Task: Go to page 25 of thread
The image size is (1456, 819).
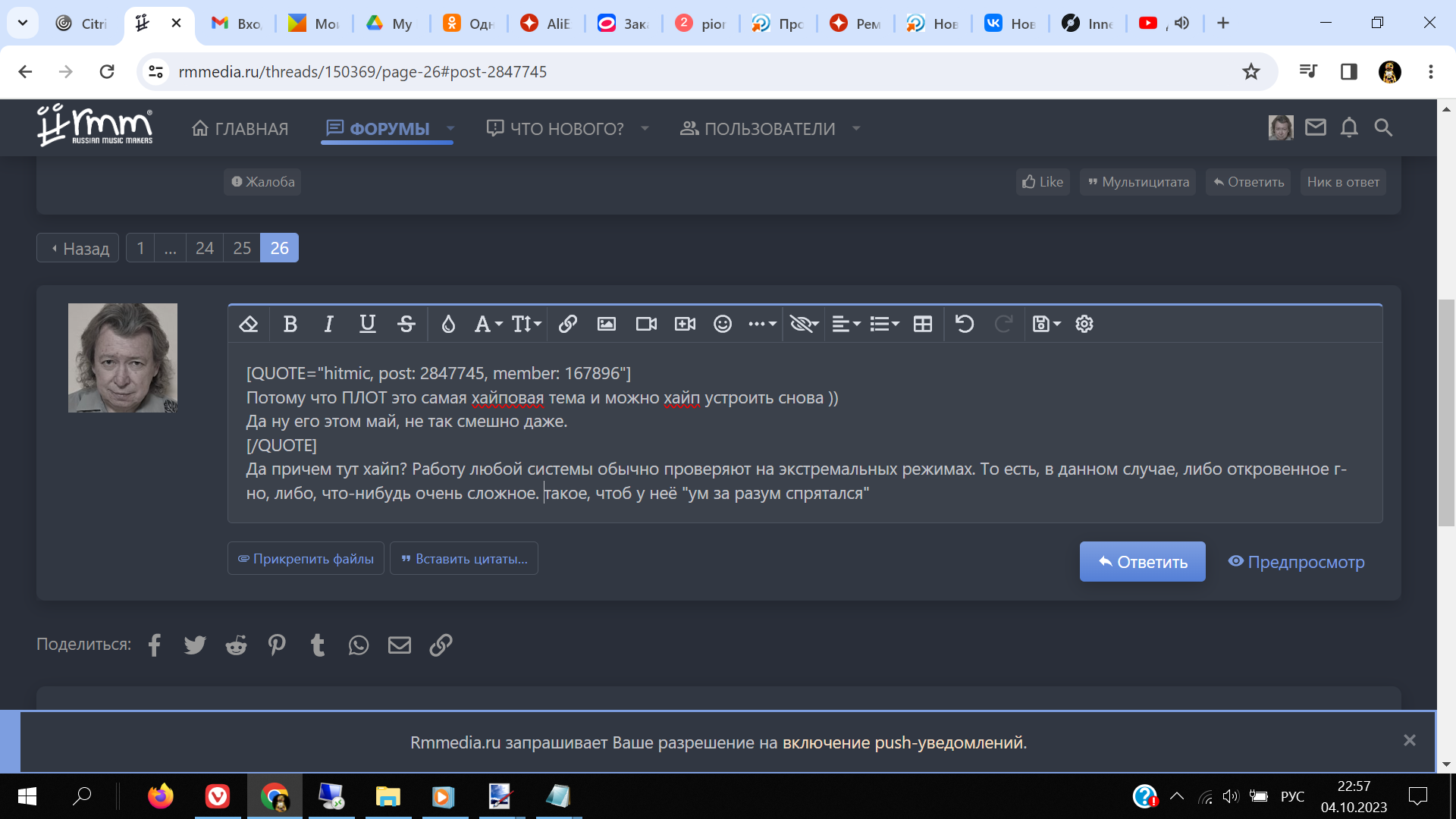Action: pyautogui.click(x=242, y=248)
